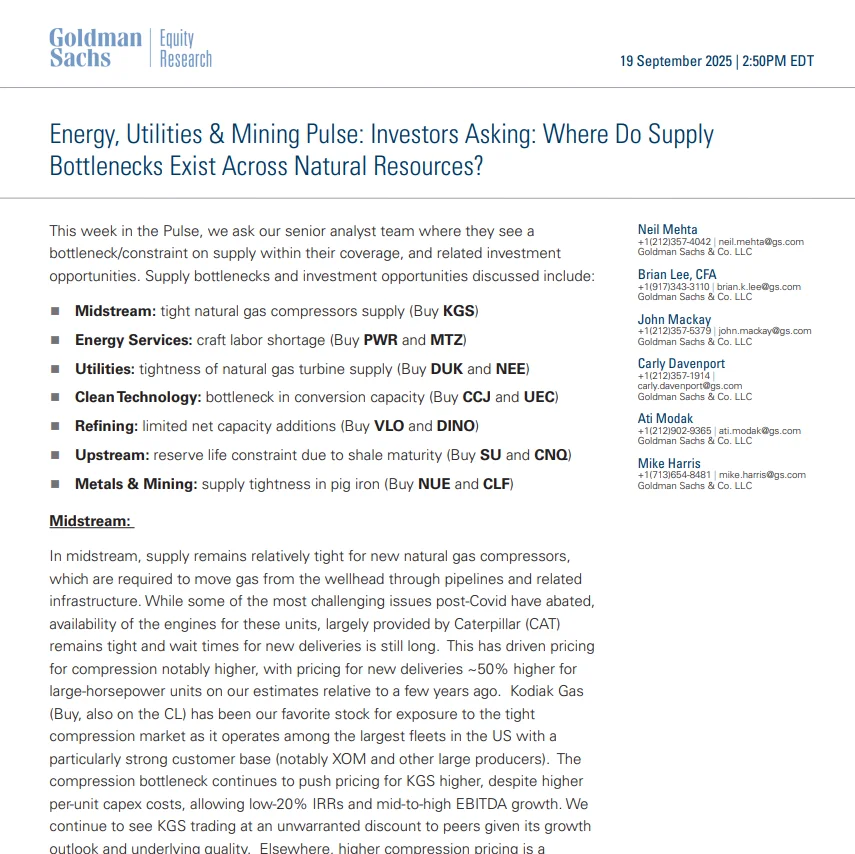Open analyst name Neil Mehta
The width and height of the screenshot is (855, 854).
667,229
